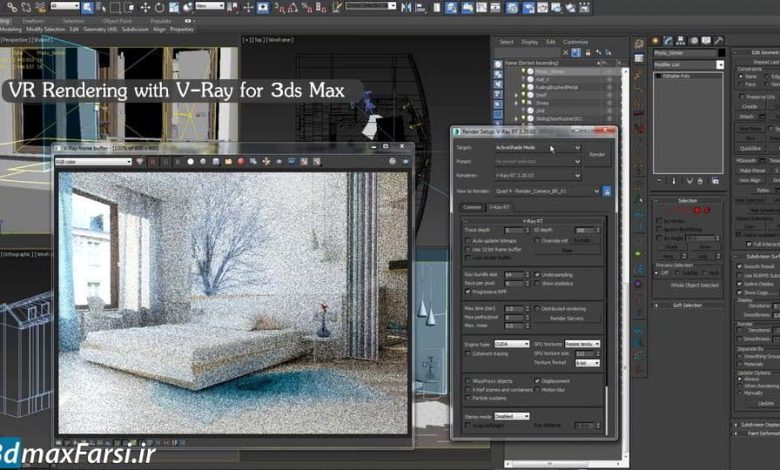Click the Attach button
This screenshot has width=780, height=470.
746,116
